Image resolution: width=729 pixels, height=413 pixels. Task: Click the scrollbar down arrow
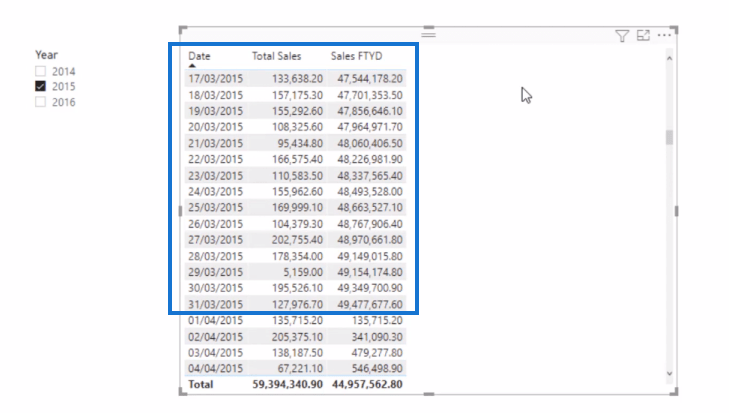tap(669, 373)
